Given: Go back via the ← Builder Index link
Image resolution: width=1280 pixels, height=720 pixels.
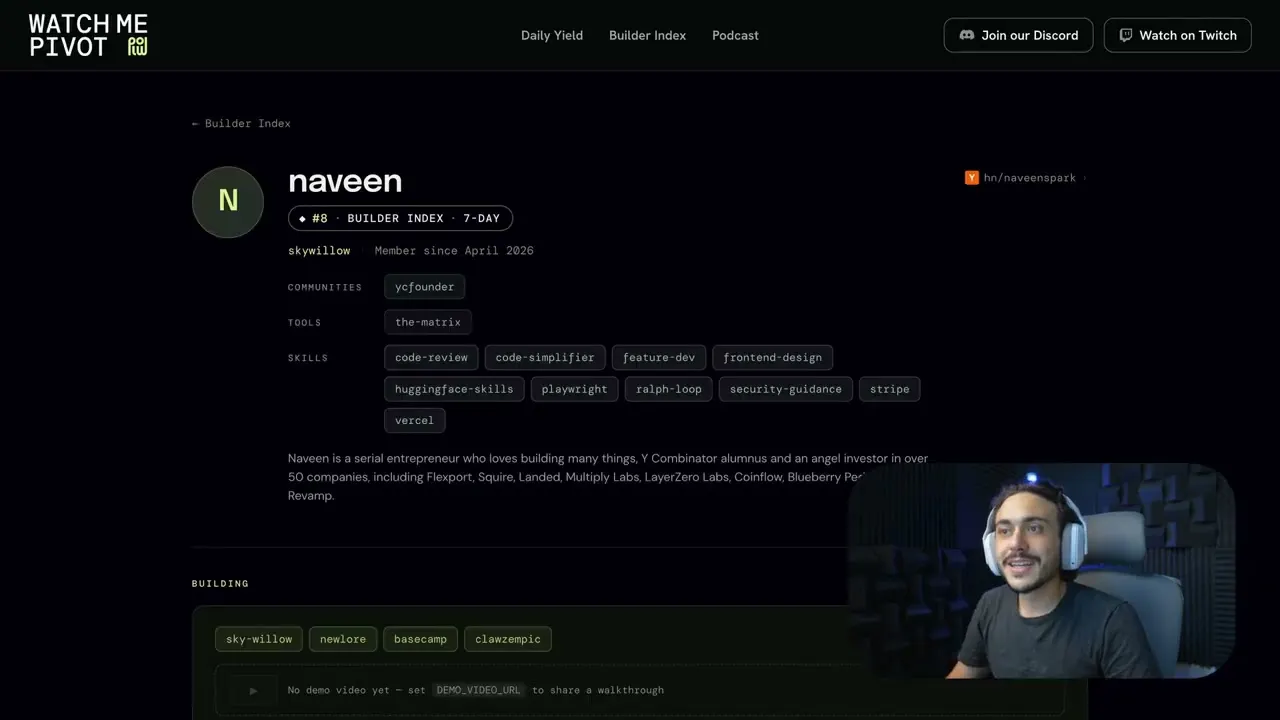Looking at the screenshot, I should [x=241, y=124].
